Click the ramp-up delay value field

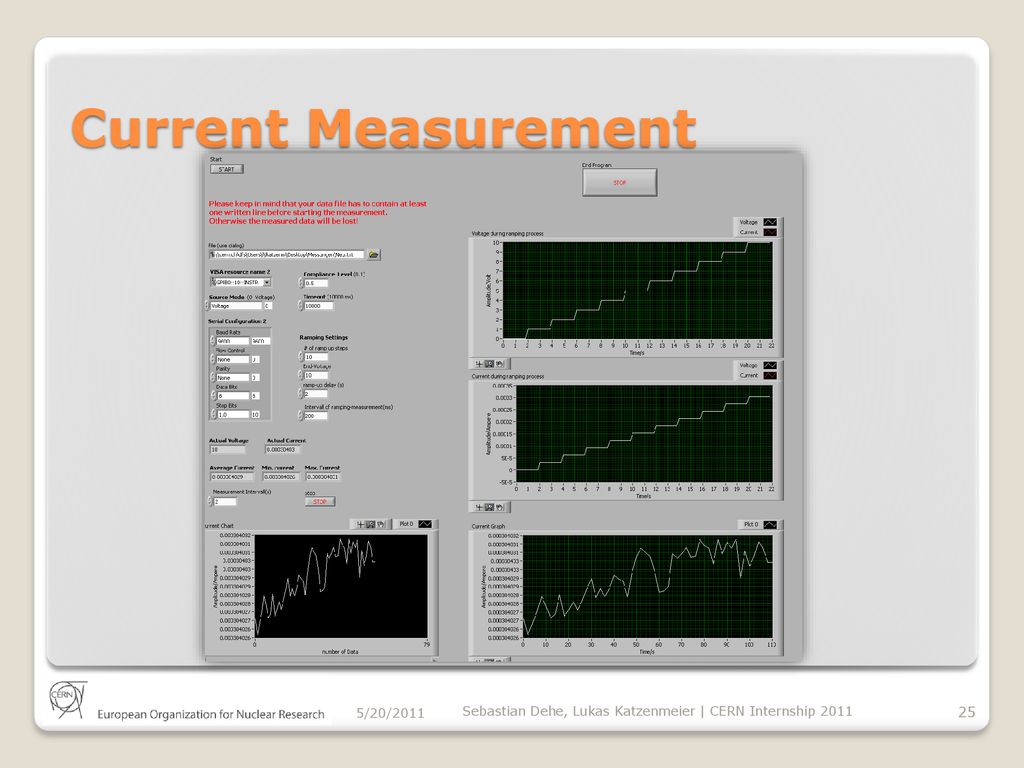click(x=315, y=394)
